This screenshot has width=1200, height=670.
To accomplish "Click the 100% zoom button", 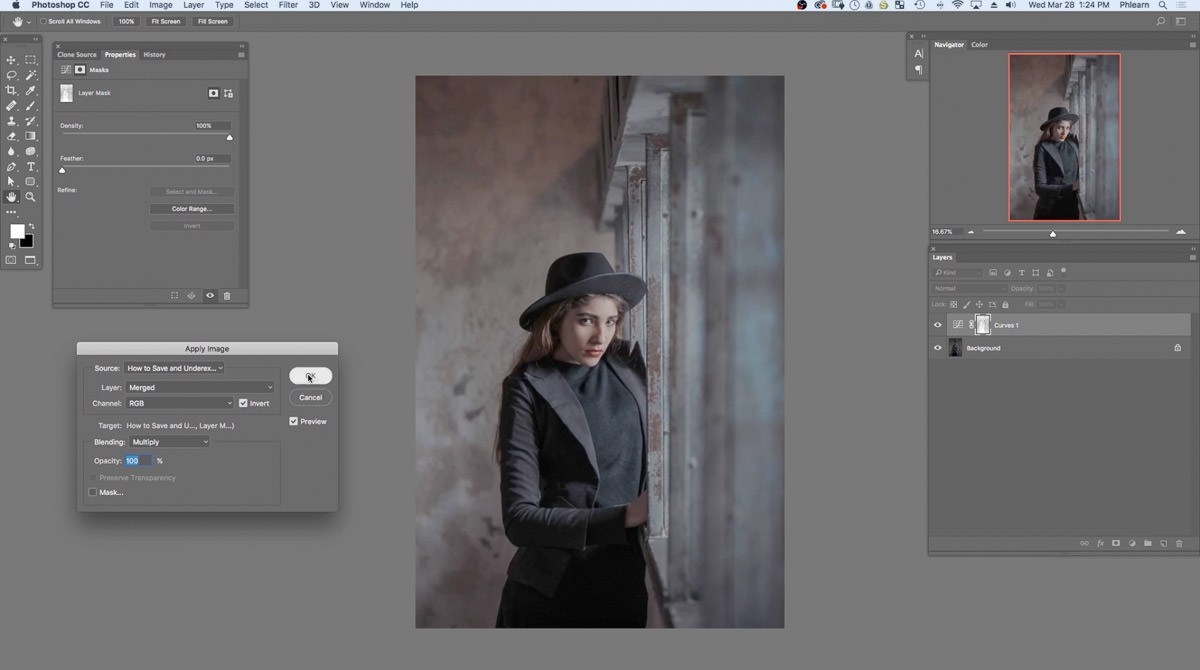I will (126, 21).
